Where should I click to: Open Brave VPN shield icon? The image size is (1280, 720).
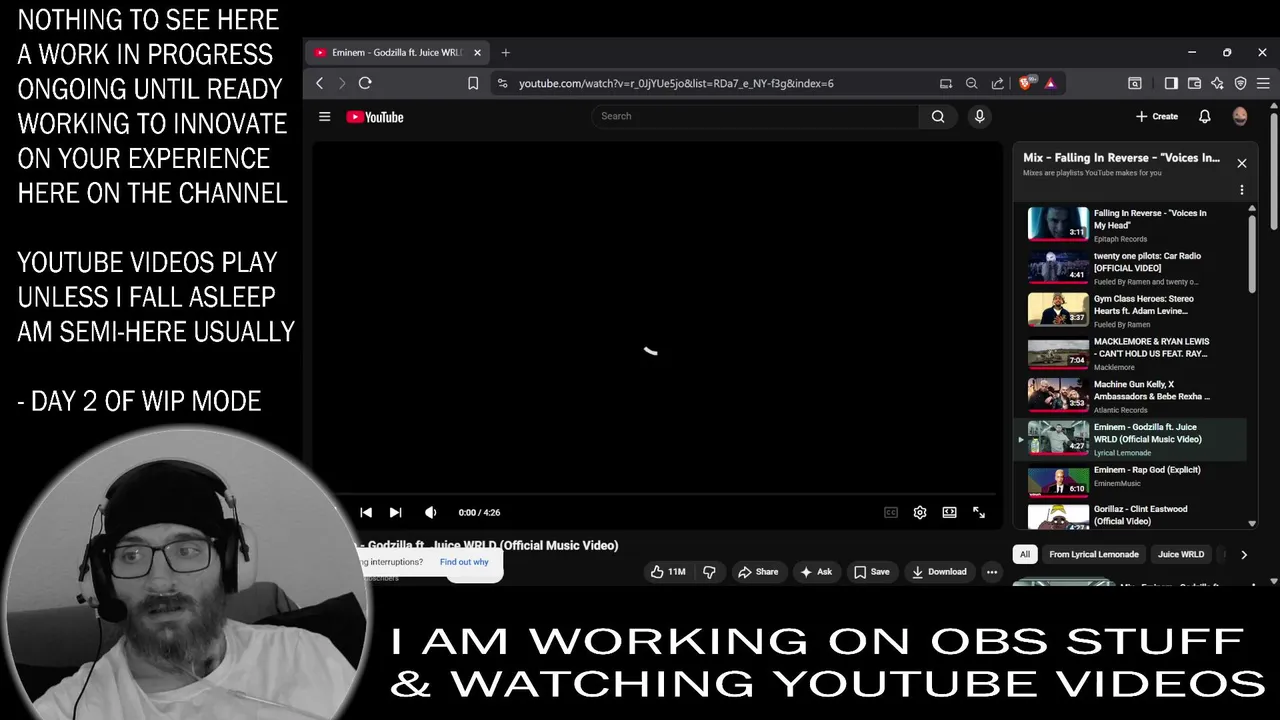(x=1241, y=84)
